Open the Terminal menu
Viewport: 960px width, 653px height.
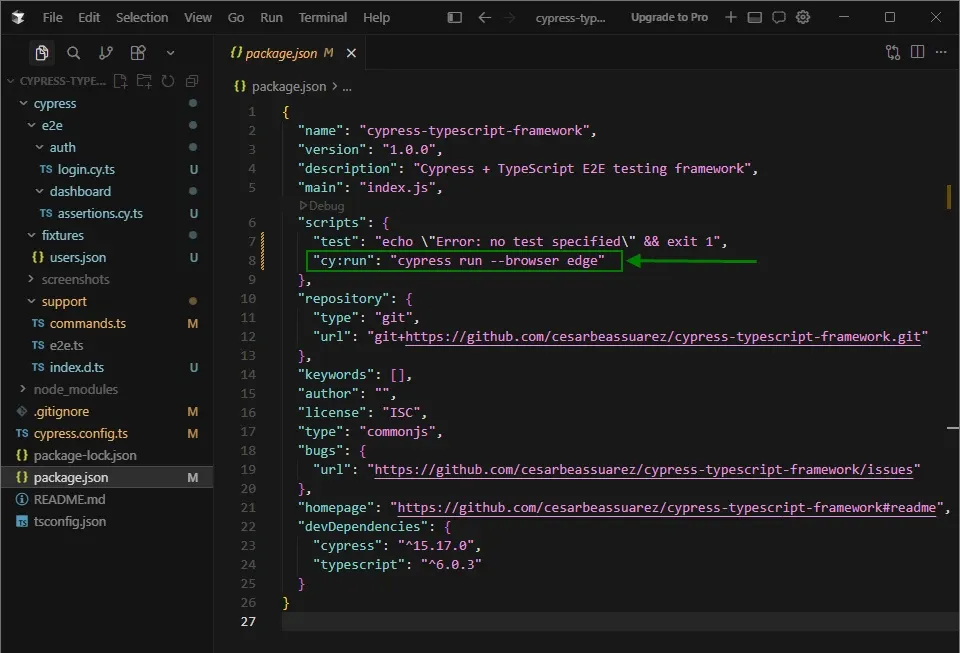(323, 17)
